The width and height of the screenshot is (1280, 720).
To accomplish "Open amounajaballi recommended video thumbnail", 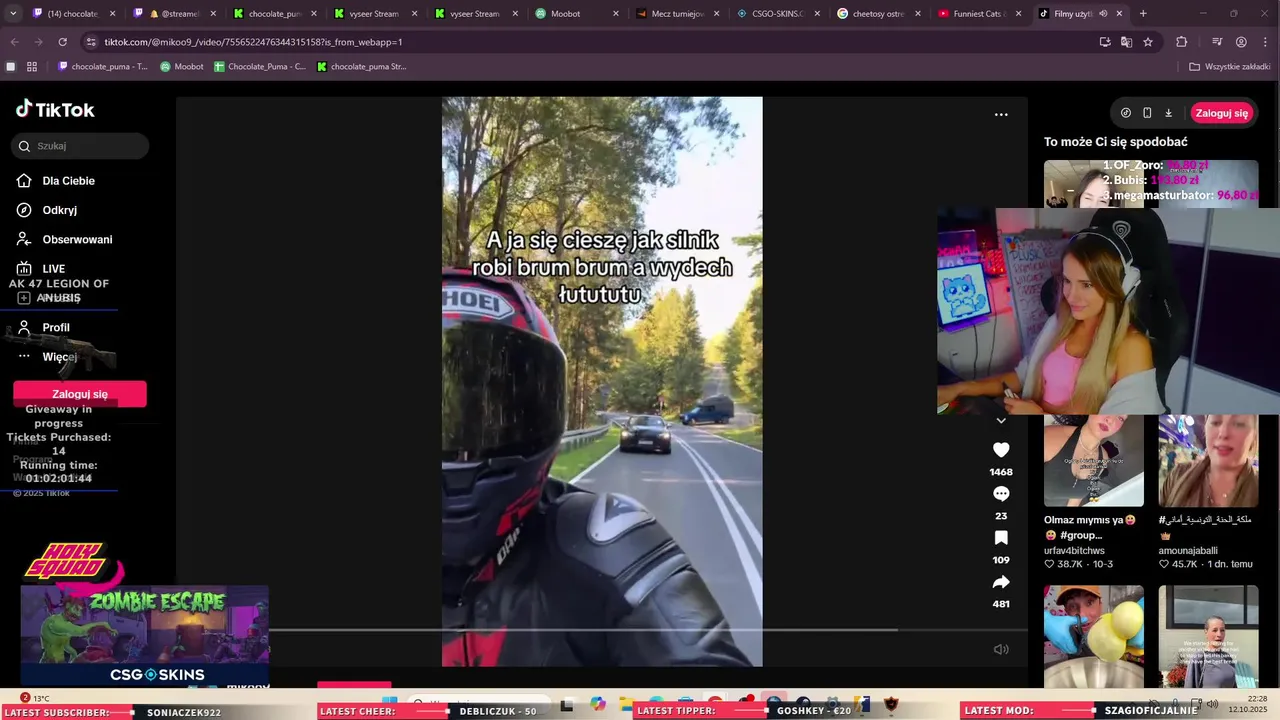I will (x=1208, y=461).
